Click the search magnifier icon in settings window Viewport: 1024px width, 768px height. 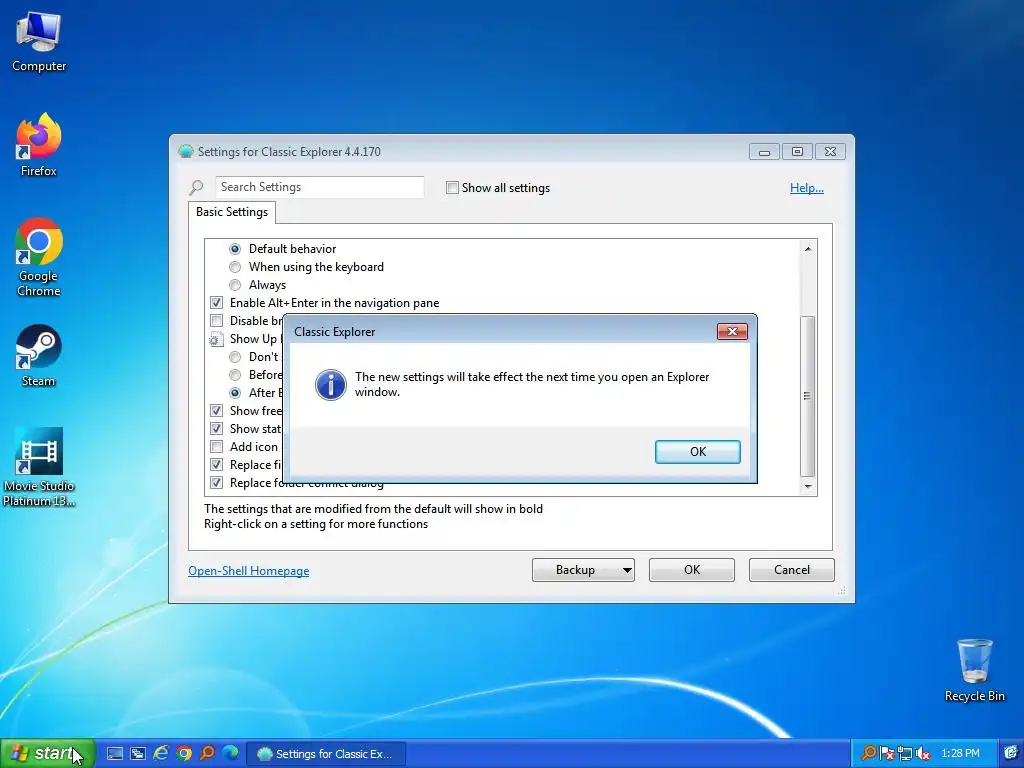click(x=197, y=187)
